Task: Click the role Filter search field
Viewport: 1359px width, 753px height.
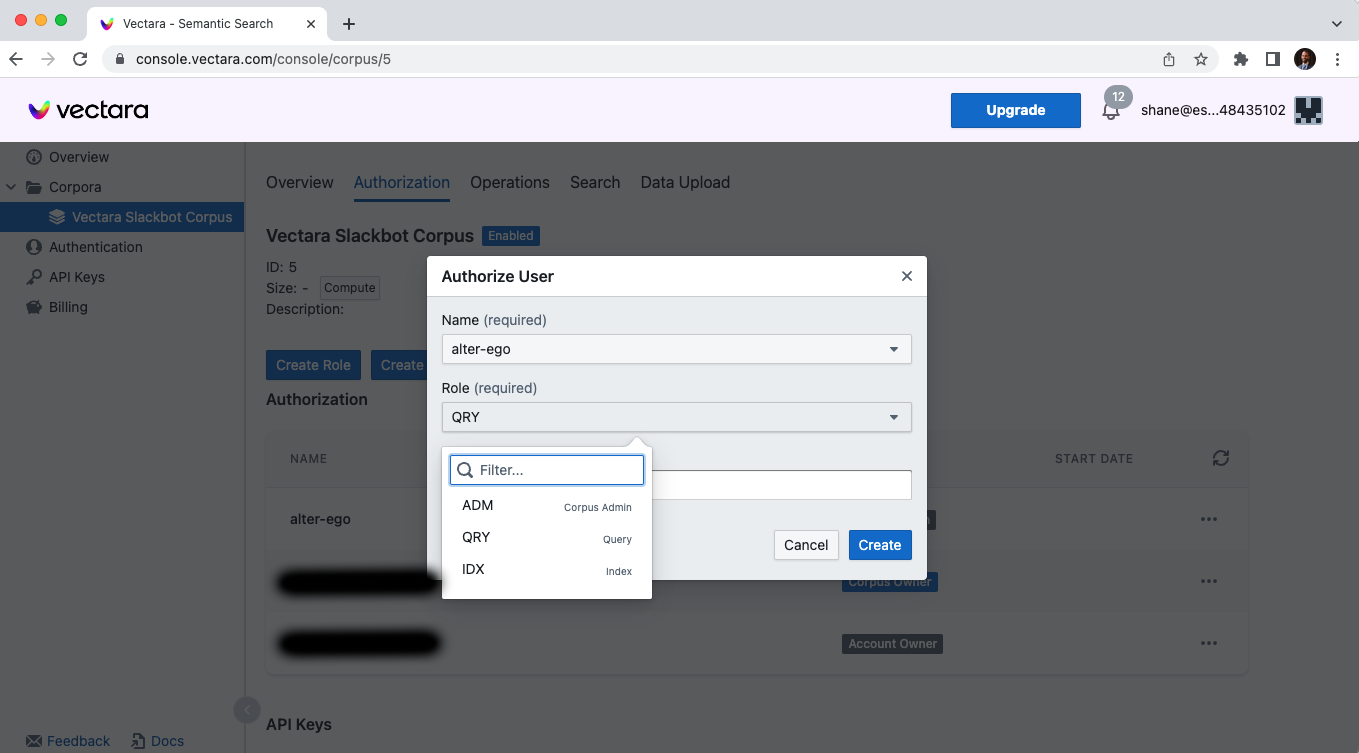Action: [557, 470]
